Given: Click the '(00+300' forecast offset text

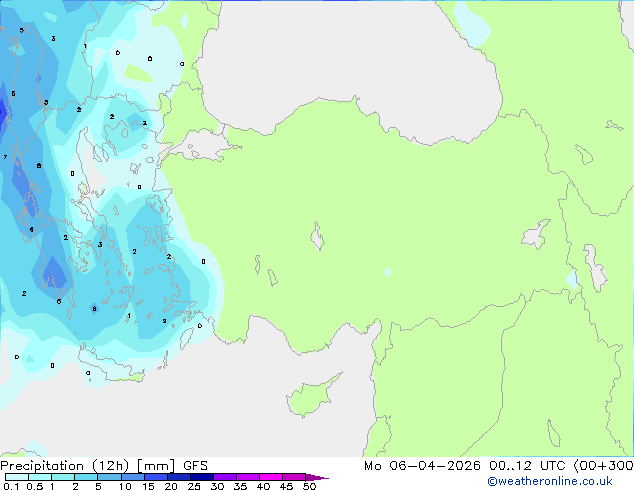Looking at the screenshot, I should click(604, 466).
